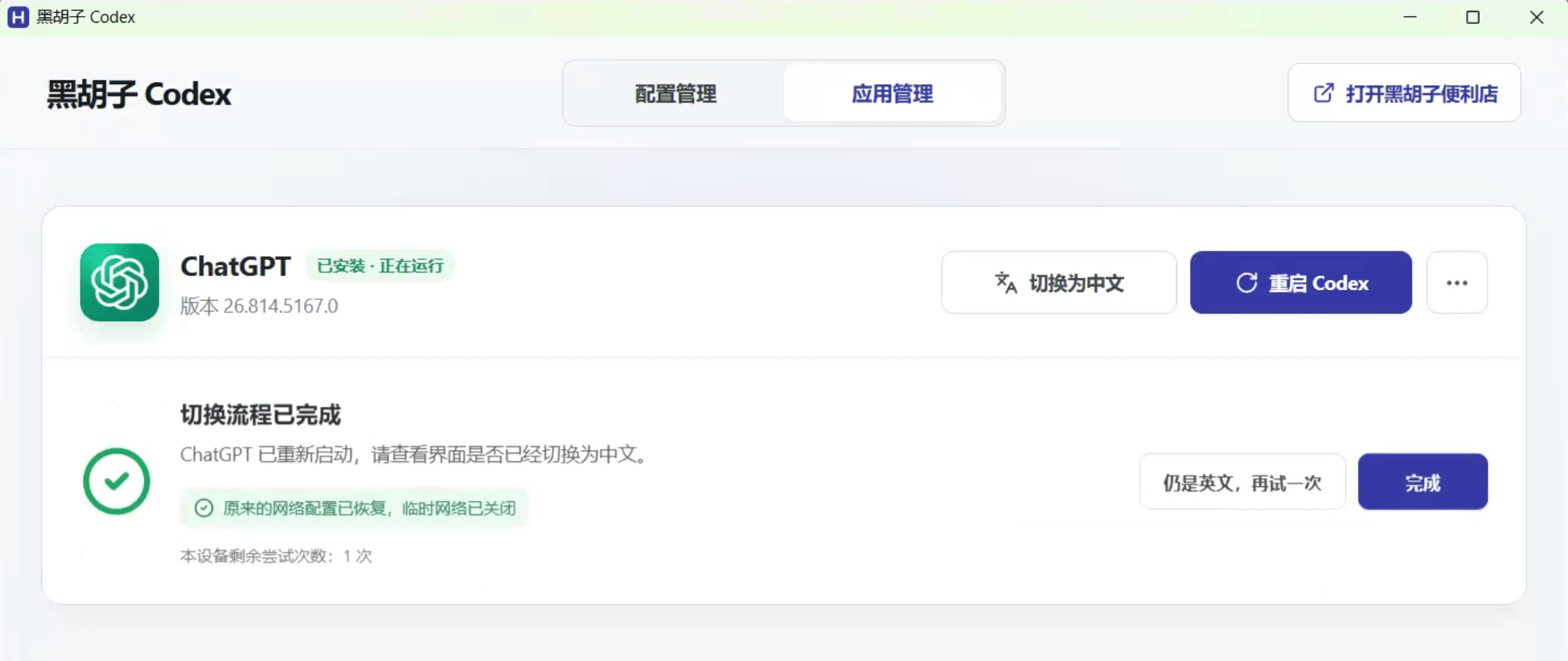Click 原来的网络配置已恢复，临时网络已关闭 notice
This screenshot has height=661, width=1568.
[355, 508]
